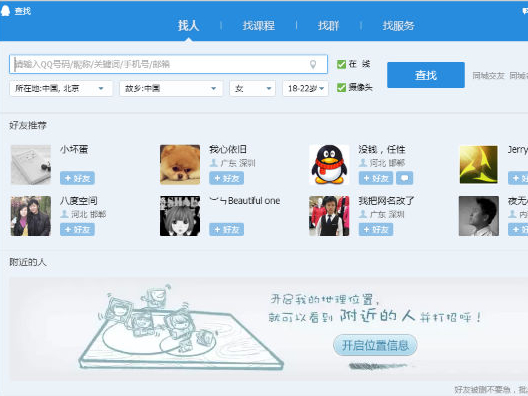The image size is (528, 396).
Task: Switch to the 找课程 tab
Action: pyautogui.click(x=259, y=26)
